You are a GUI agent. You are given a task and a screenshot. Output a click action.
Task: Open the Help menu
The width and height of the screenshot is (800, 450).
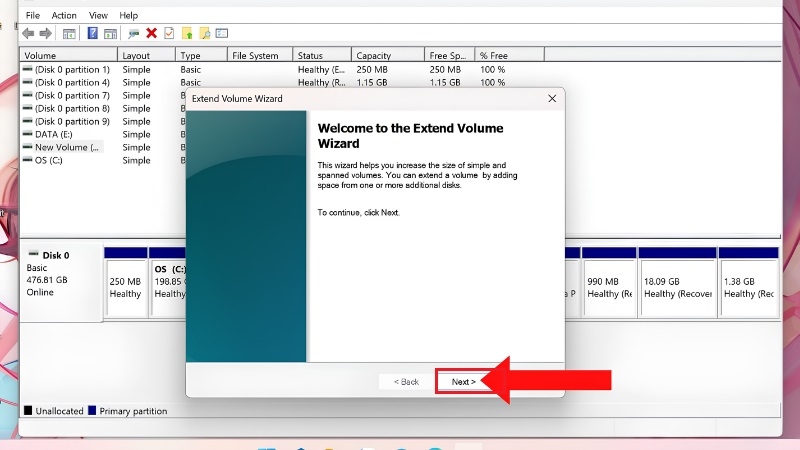129,15
